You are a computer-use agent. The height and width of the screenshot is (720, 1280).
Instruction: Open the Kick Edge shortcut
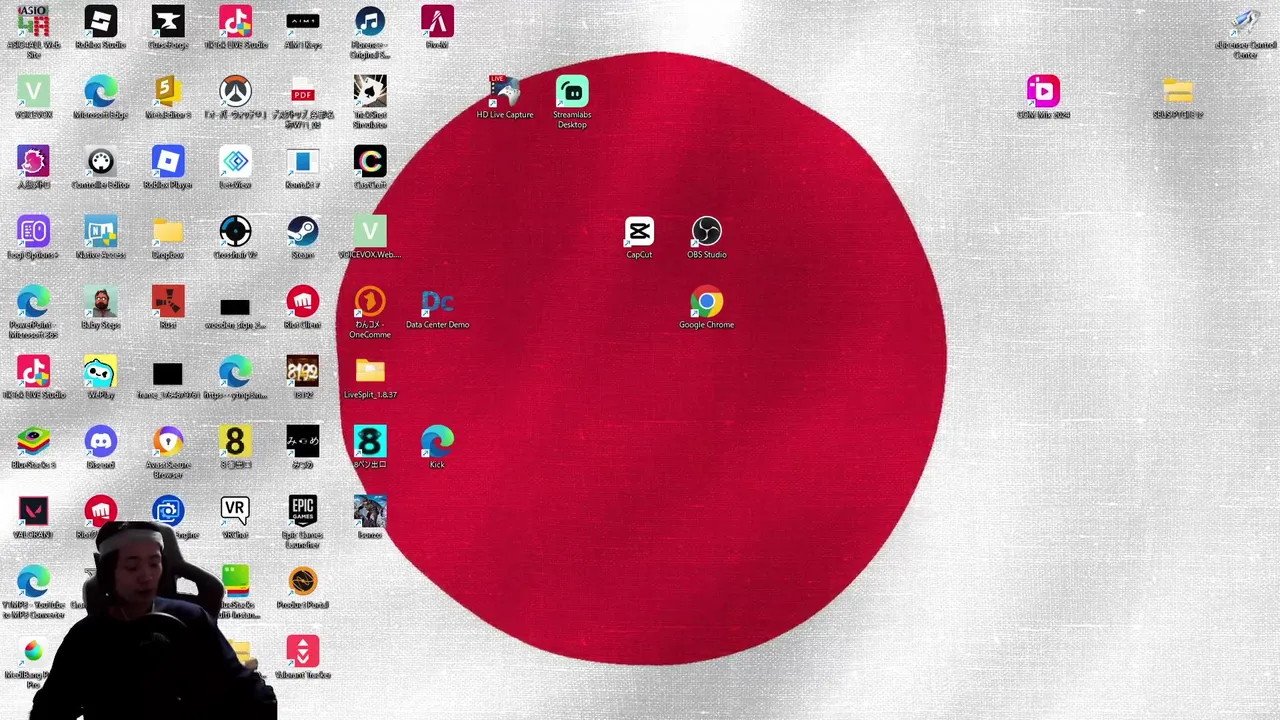click(437, 442)
